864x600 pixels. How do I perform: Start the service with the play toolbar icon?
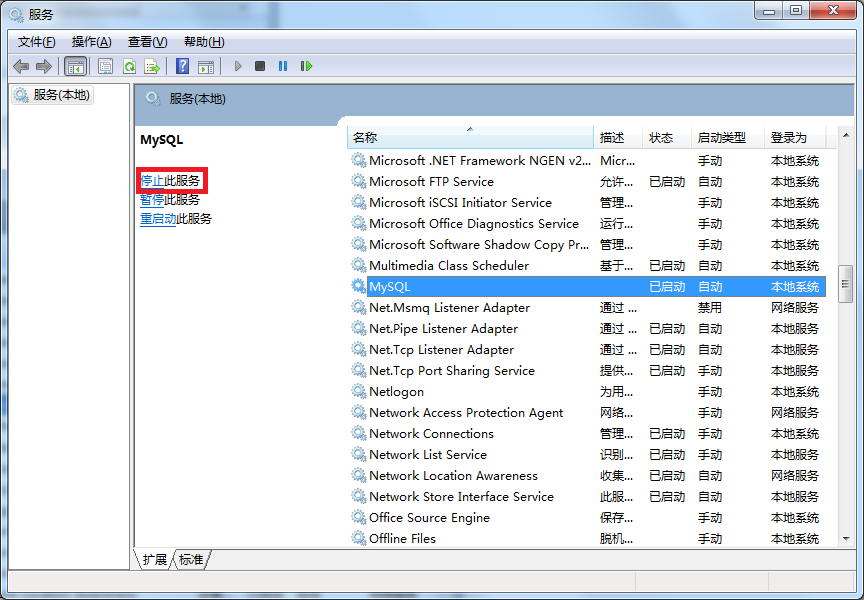point(237,66)
